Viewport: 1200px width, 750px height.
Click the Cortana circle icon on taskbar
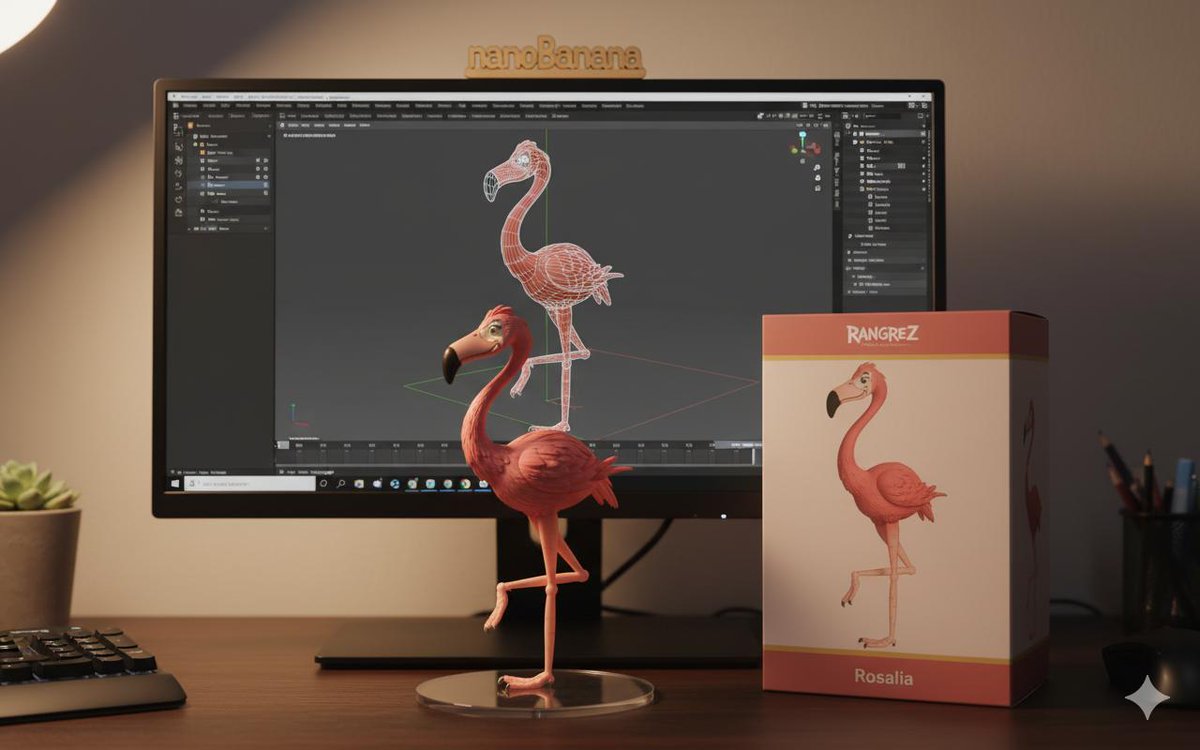pyautogui.click(x=323, y=484)
